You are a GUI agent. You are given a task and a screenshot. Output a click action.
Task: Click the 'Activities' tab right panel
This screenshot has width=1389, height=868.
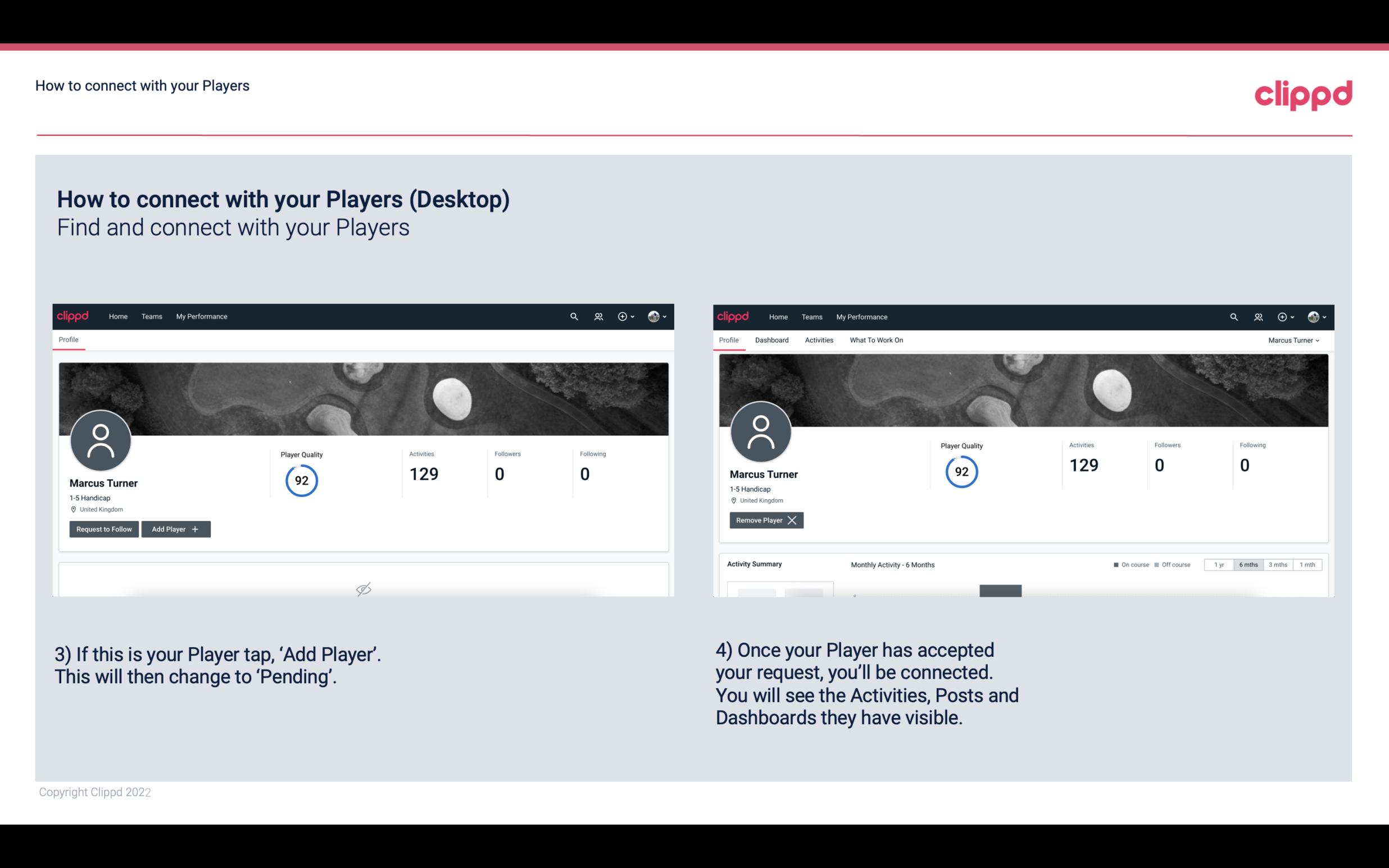(x=819, y=340)
